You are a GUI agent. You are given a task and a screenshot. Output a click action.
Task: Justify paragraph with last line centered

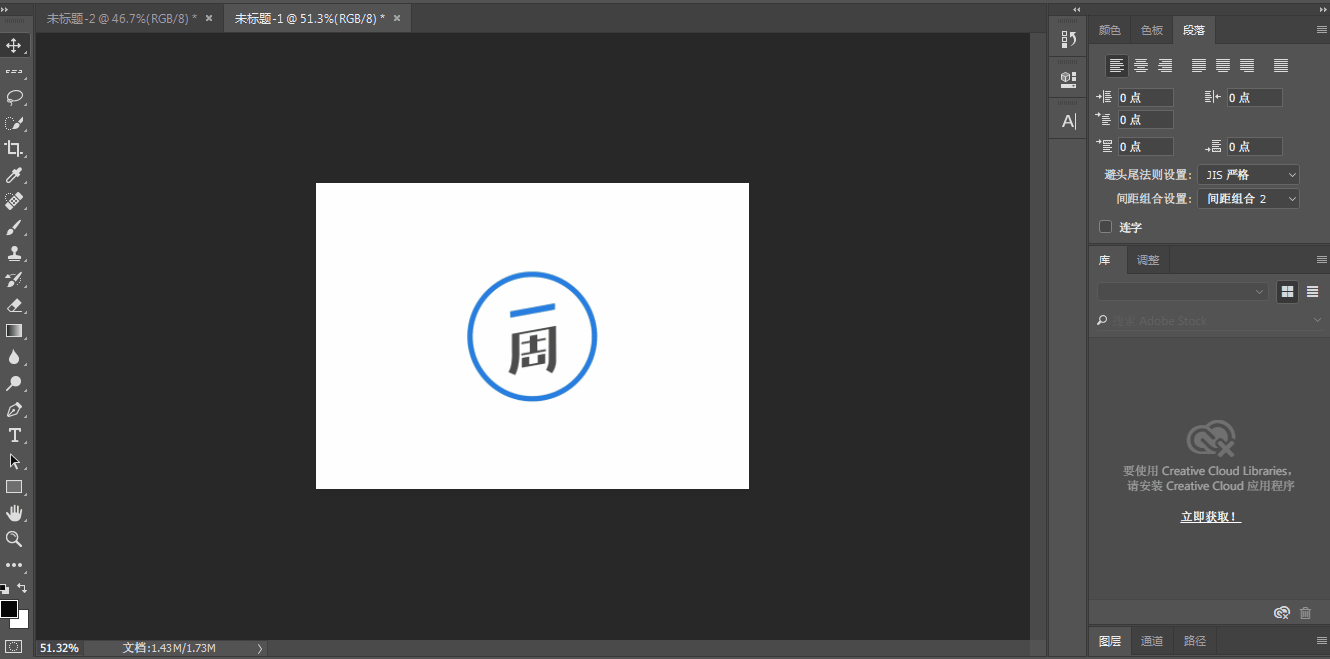(x=1223, y=66)
